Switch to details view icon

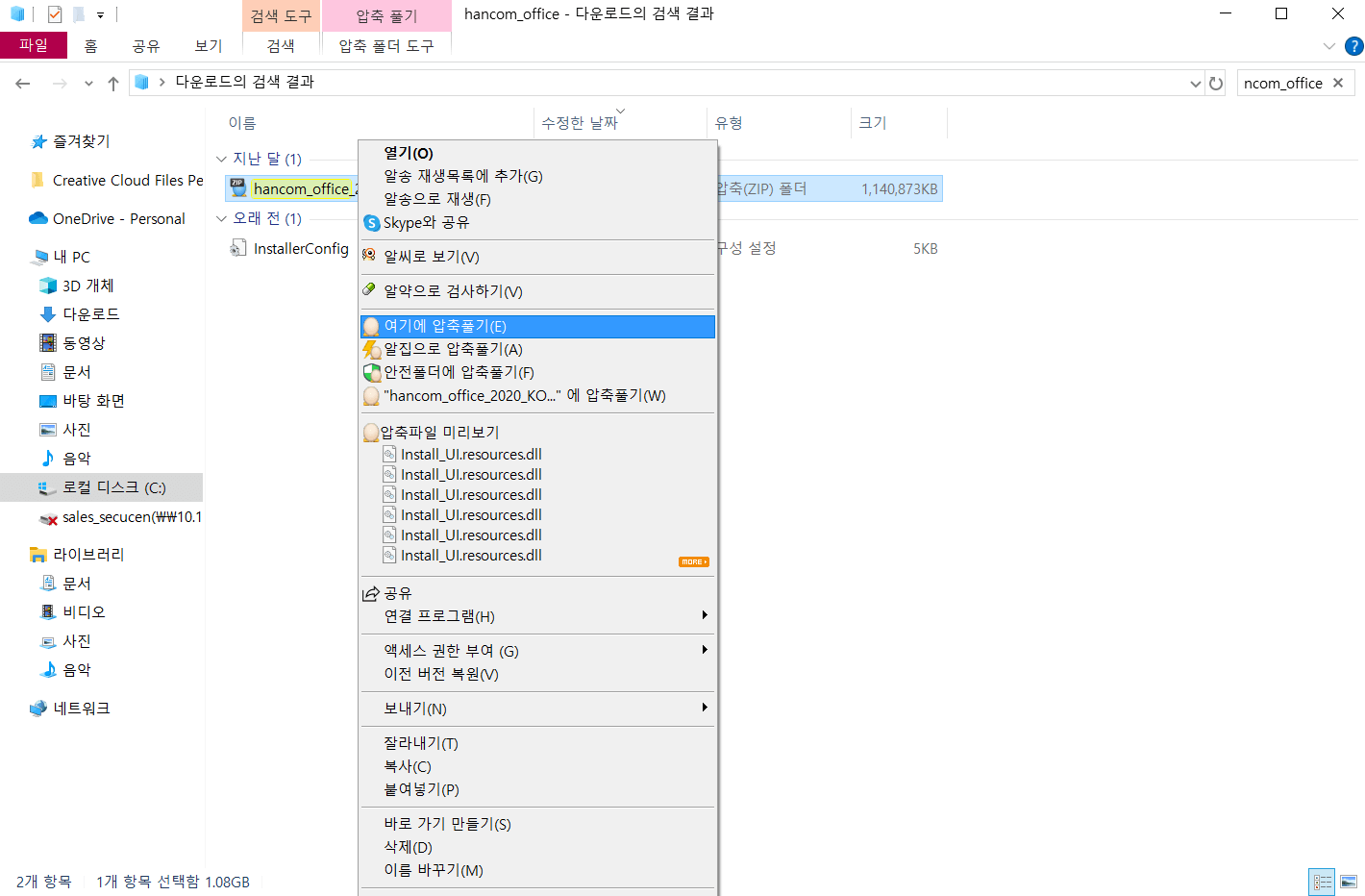click(1323, 882)
